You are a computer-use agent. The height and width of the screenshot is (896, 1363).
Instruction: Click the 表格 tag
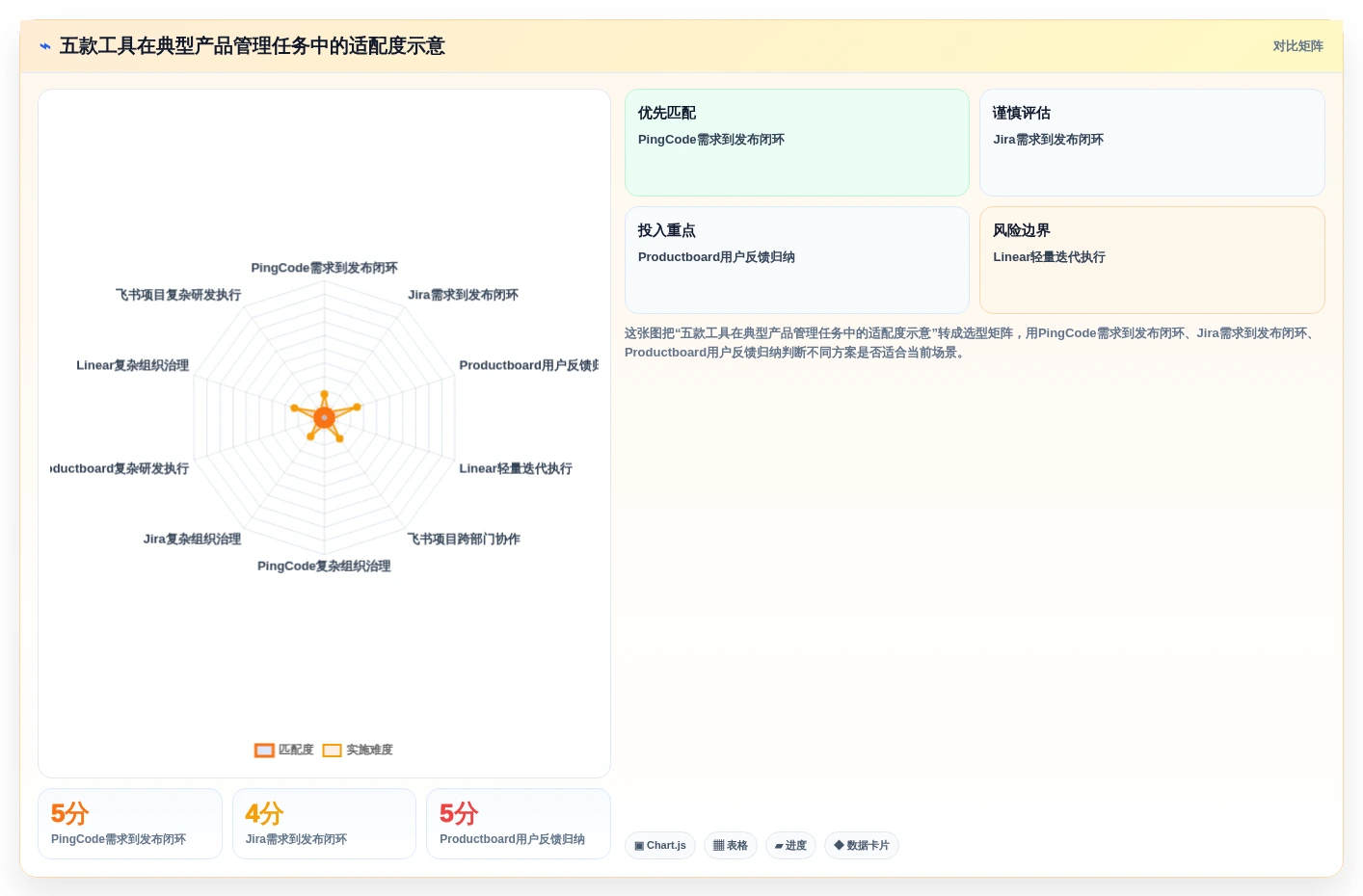pos(731,846)
